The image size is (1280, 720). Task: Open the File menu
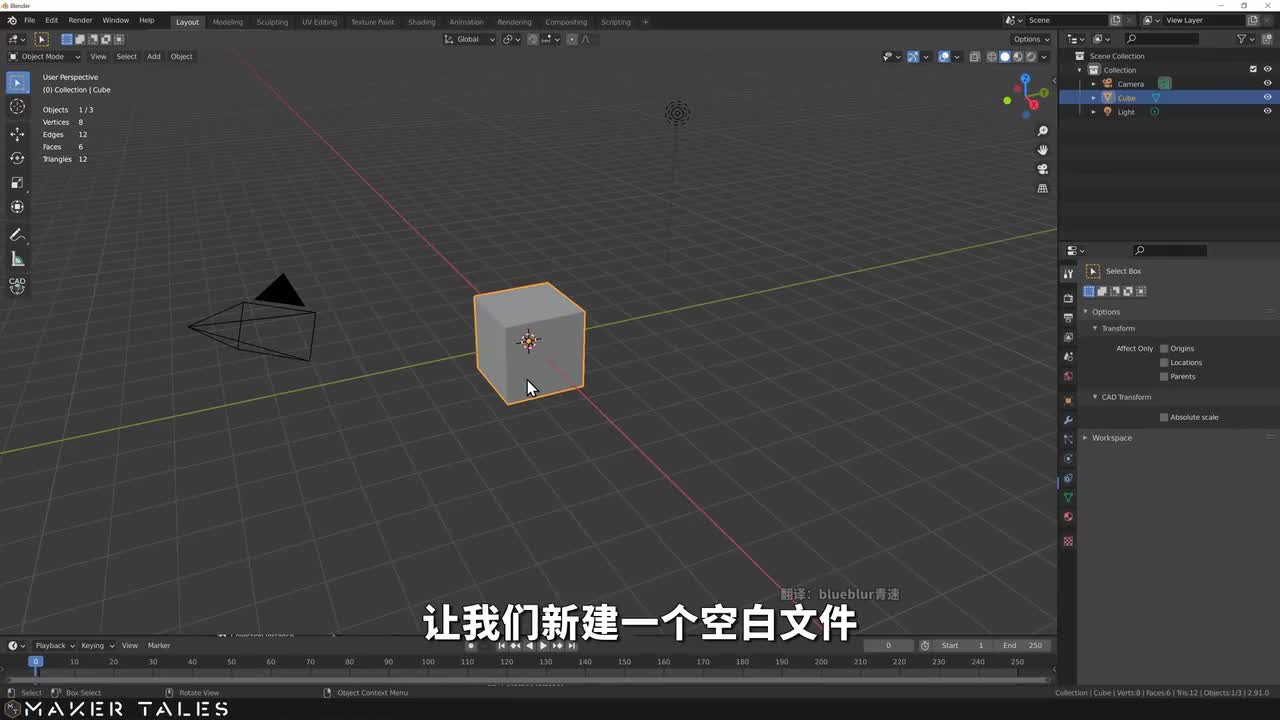[x=29, y=20]
